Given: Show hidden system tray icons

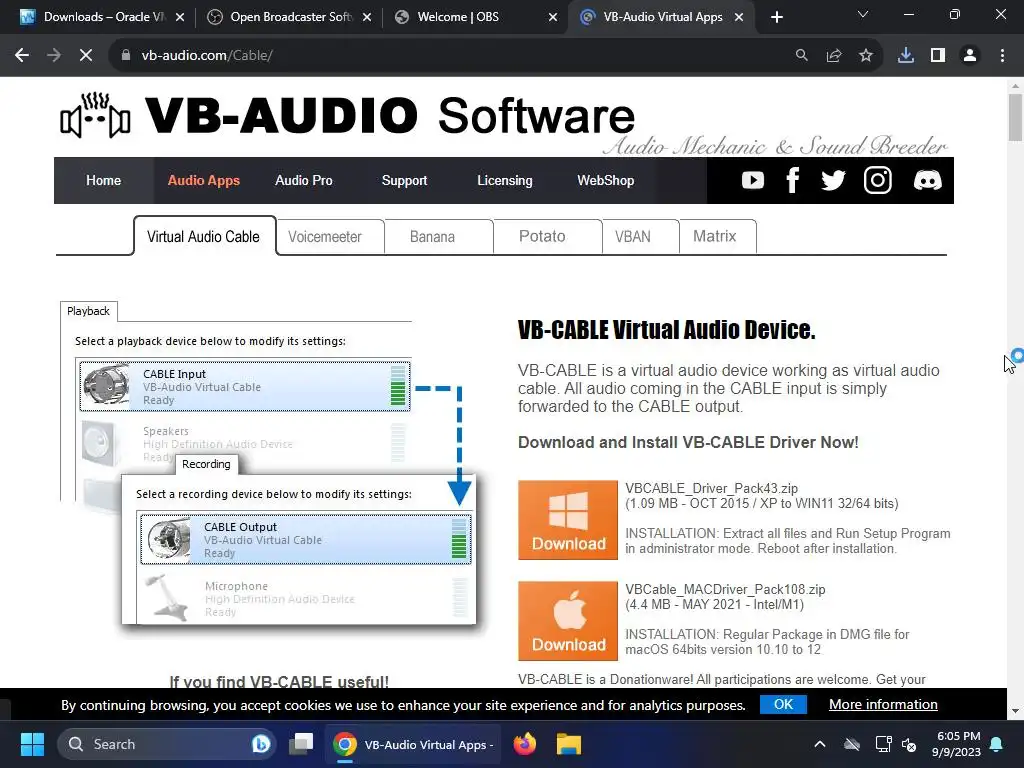Looking at the screenshot, I should [x=820, y=744].
